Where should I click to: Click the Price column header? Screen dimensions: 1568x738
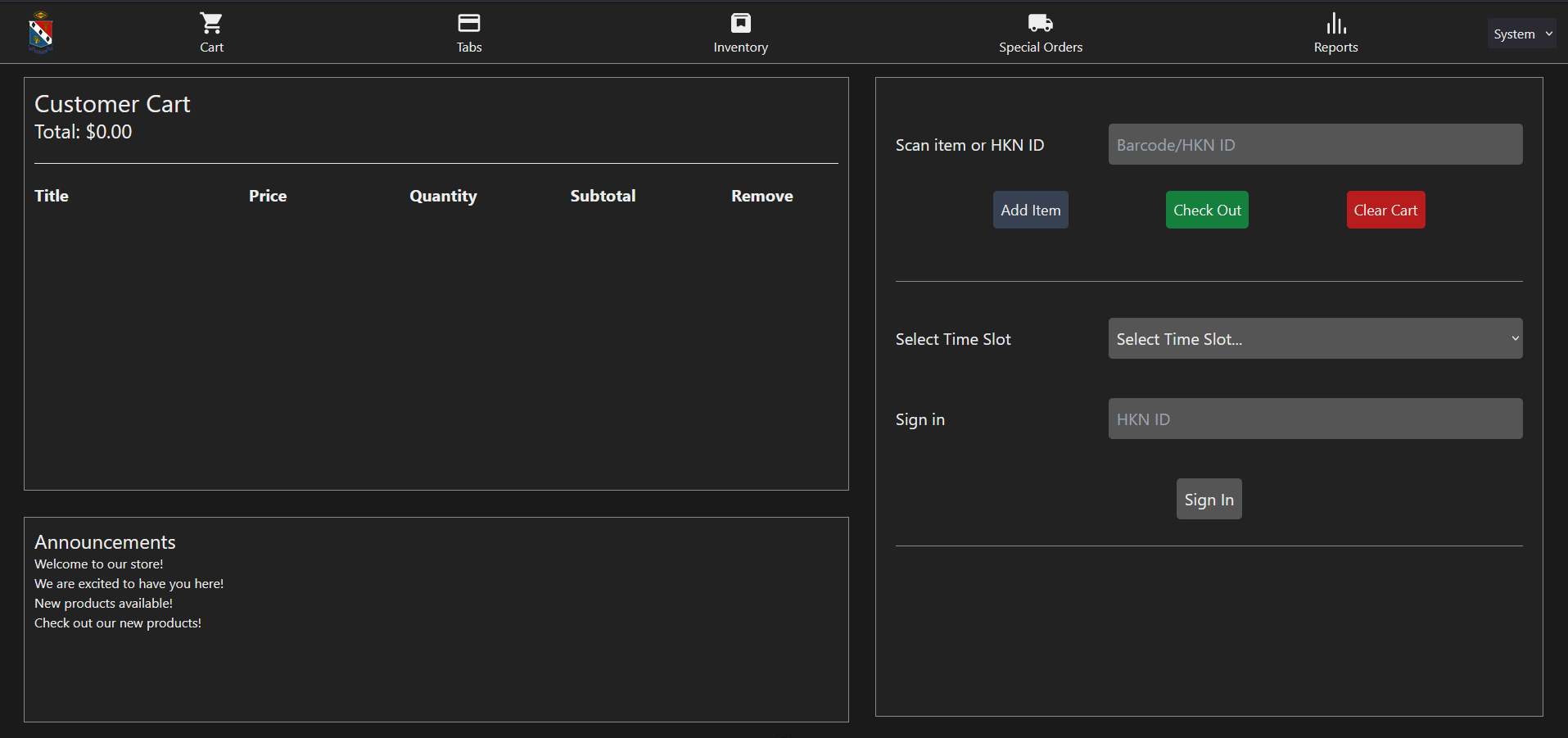268,196
